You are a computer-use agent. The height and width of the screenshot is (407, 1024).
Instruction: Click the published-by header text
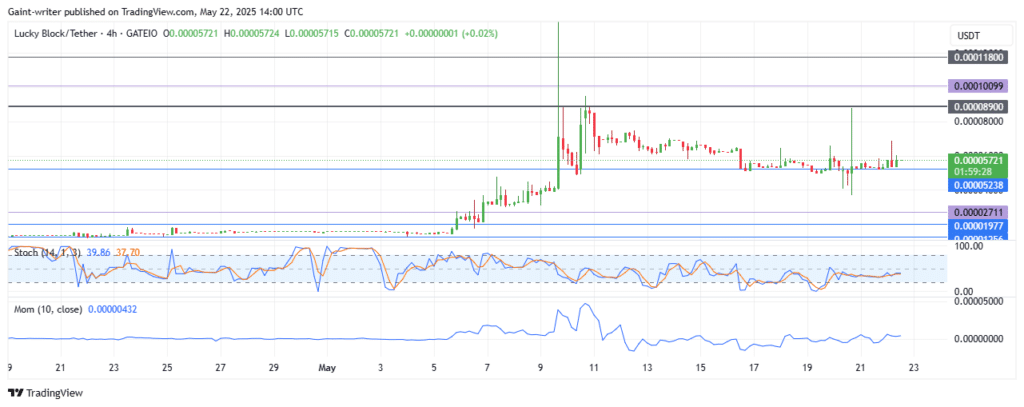(x=155, y=12)
